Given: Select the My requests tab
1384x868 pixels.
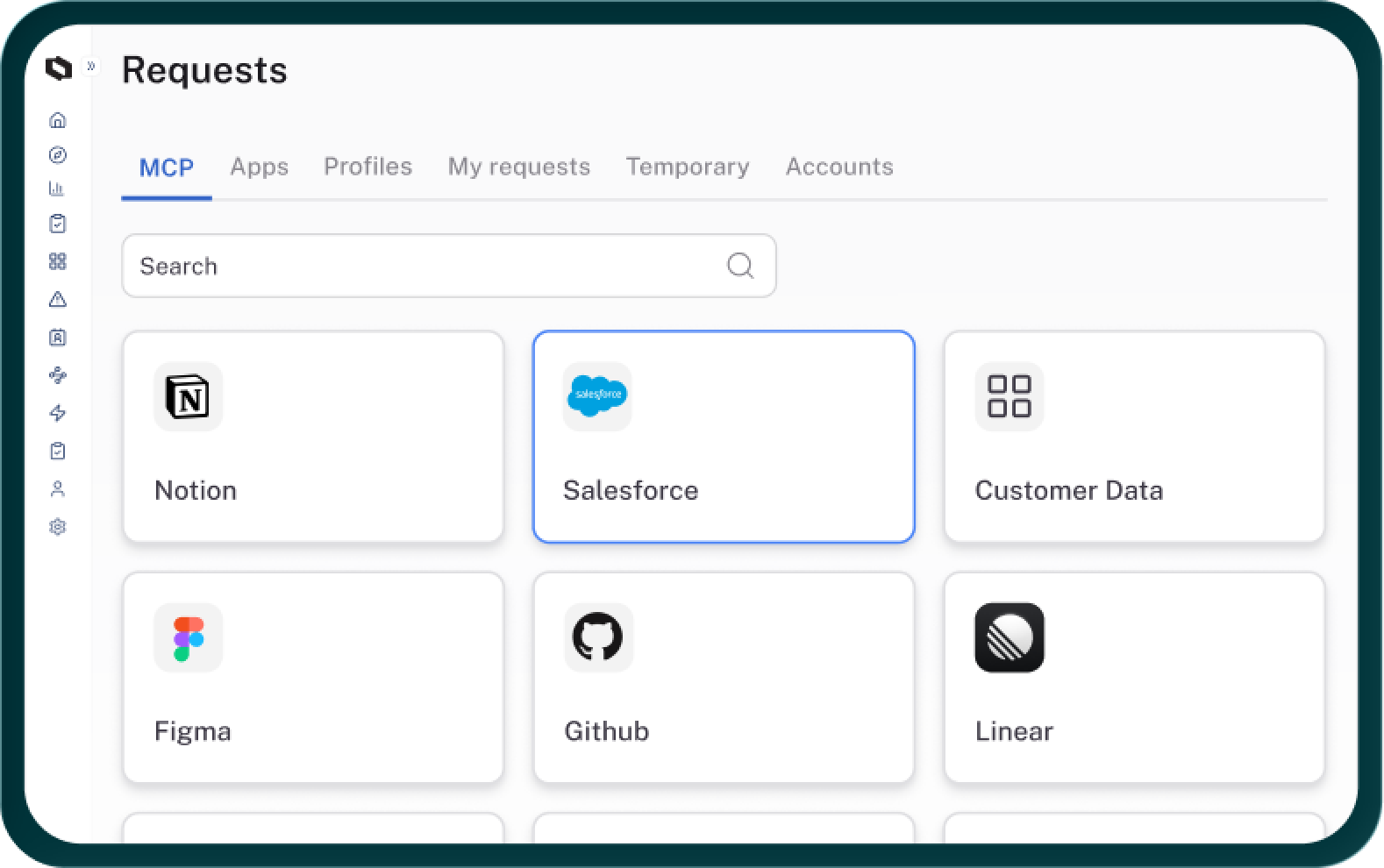Looking at the screenshot, I should pos(518,167).
